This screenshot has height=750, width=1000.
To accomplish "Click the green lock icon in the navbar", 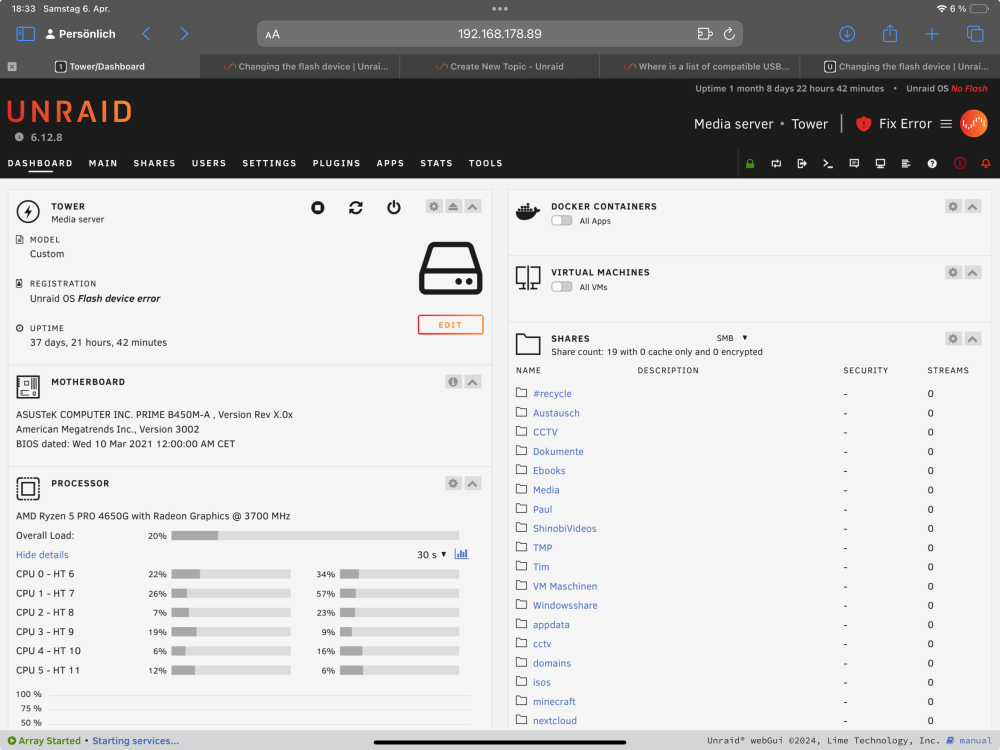I will click(750, 164).
